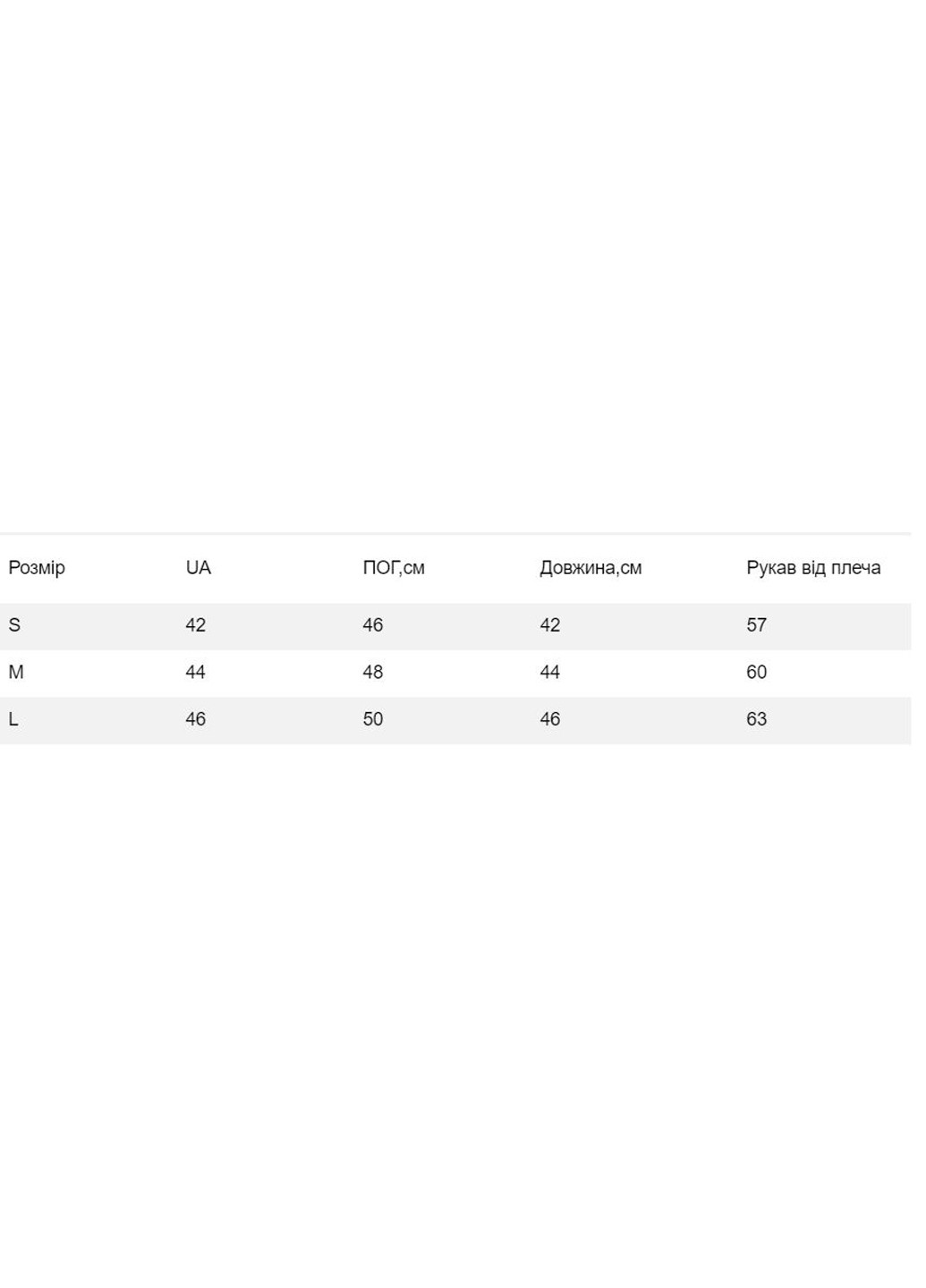
Task: Select sleeve value 57 in S row
Action: click(756, 625)
